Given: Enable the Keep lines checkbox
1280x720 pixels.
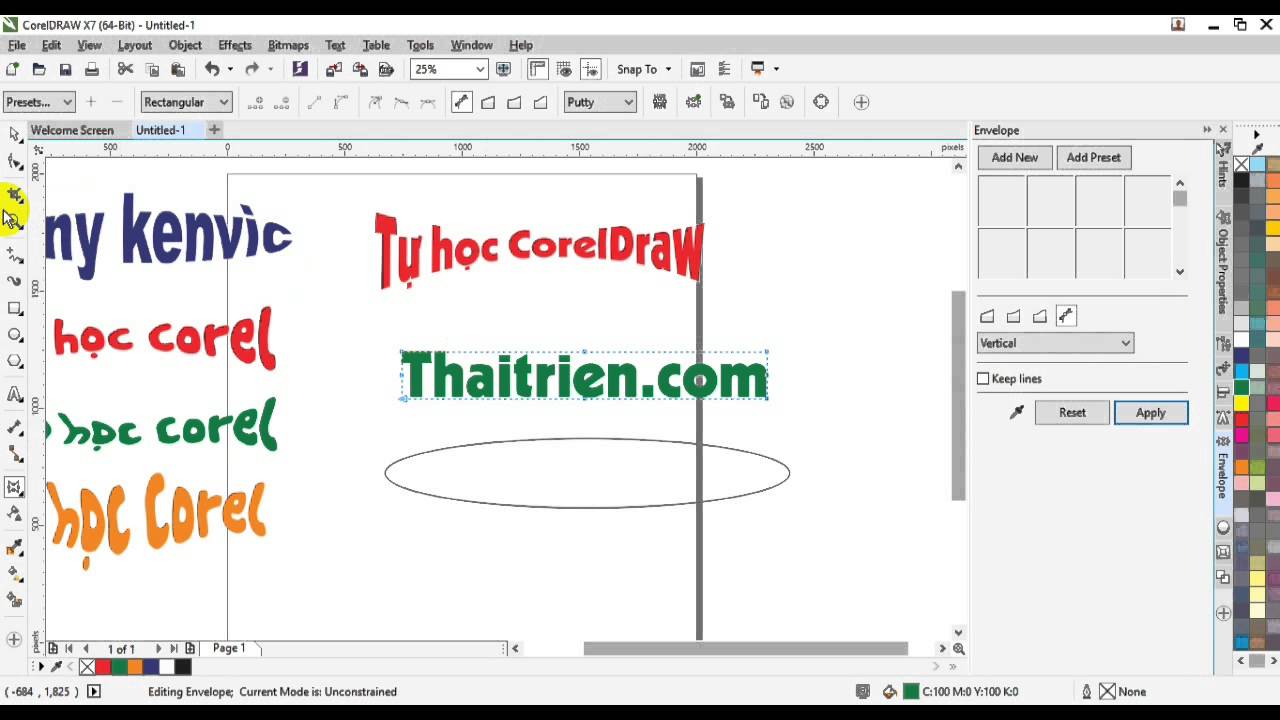Looking at the screenshot, I should (983, 379).
